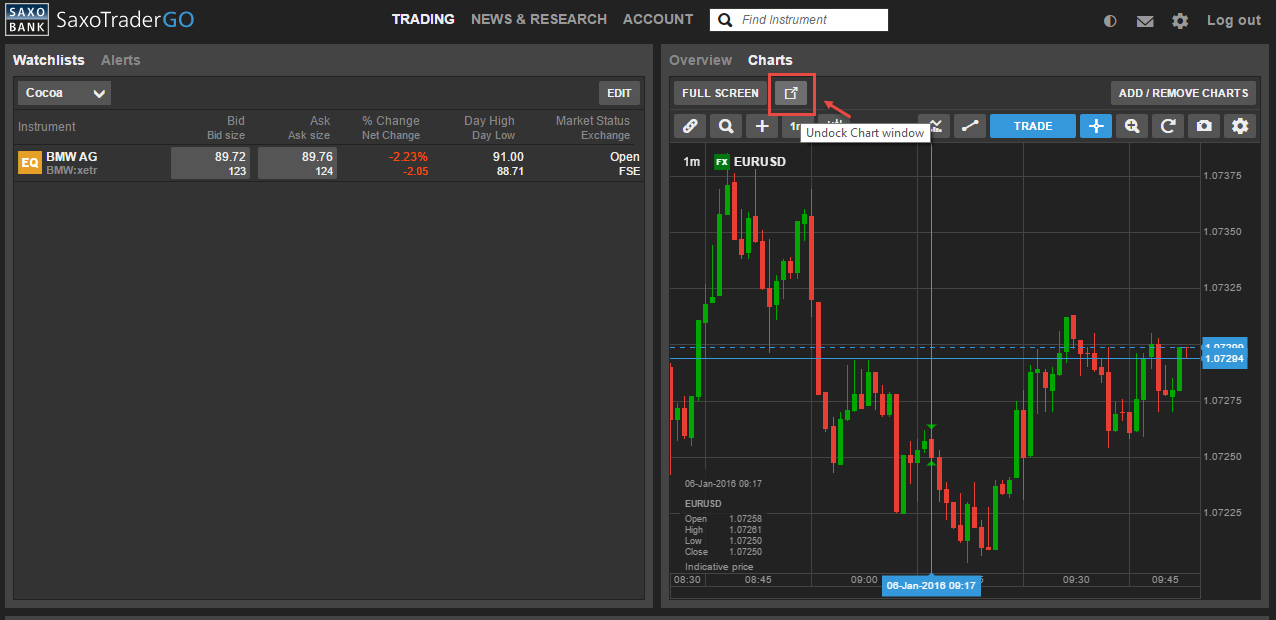Click the 06-Jan-2016 09:17 time marker
This screenshot has width=1276, height=620.
click(x=931, y=586)
